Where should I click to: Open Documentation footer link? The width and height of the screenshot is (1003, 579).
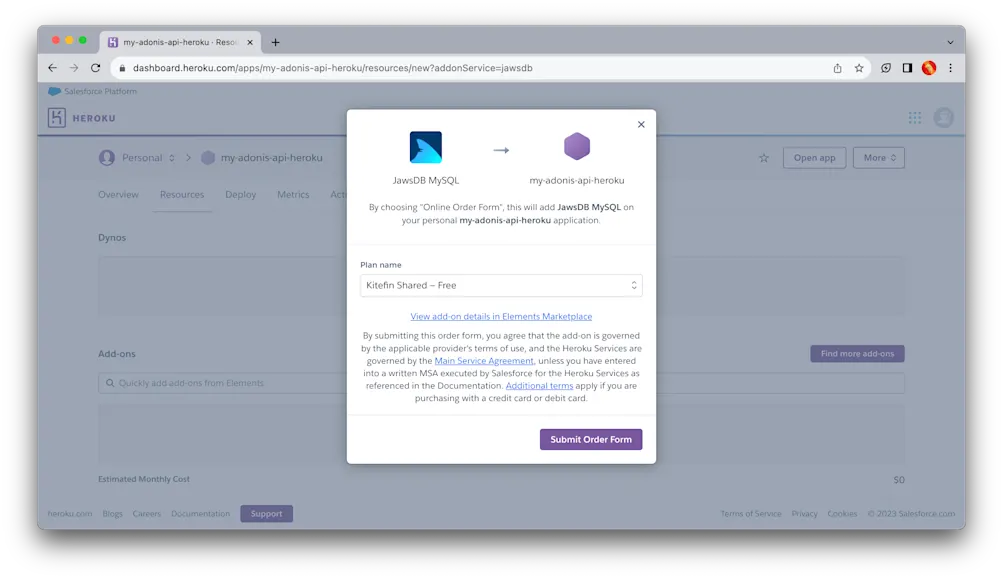200,514
